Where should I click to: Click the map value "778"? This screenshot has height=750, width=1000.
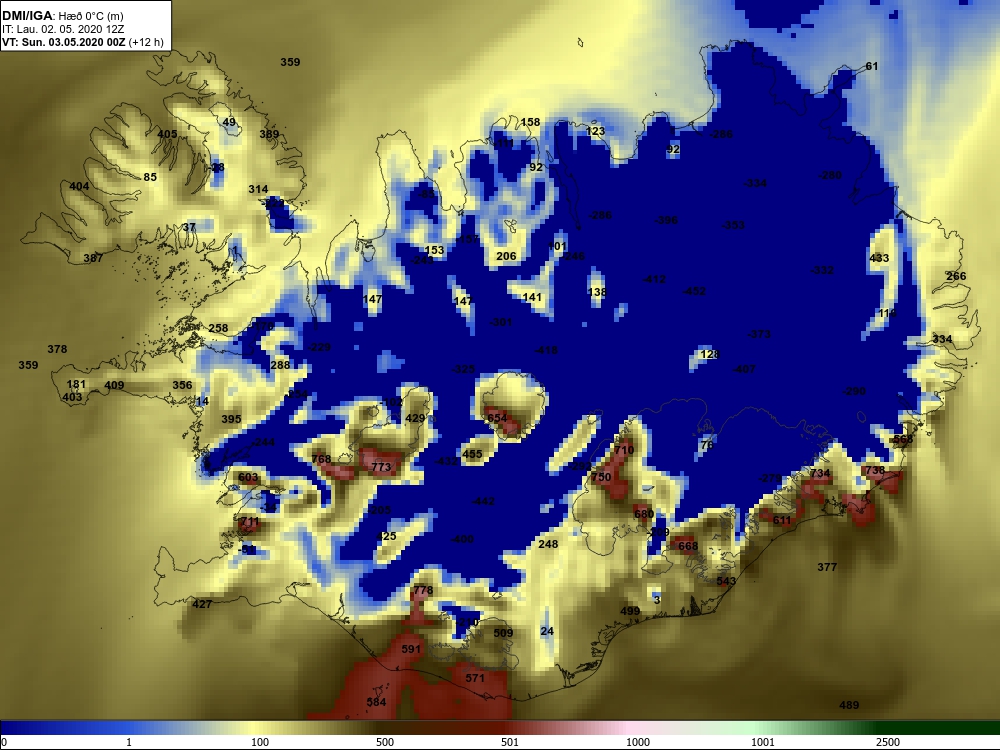click(x=423, y=591)
